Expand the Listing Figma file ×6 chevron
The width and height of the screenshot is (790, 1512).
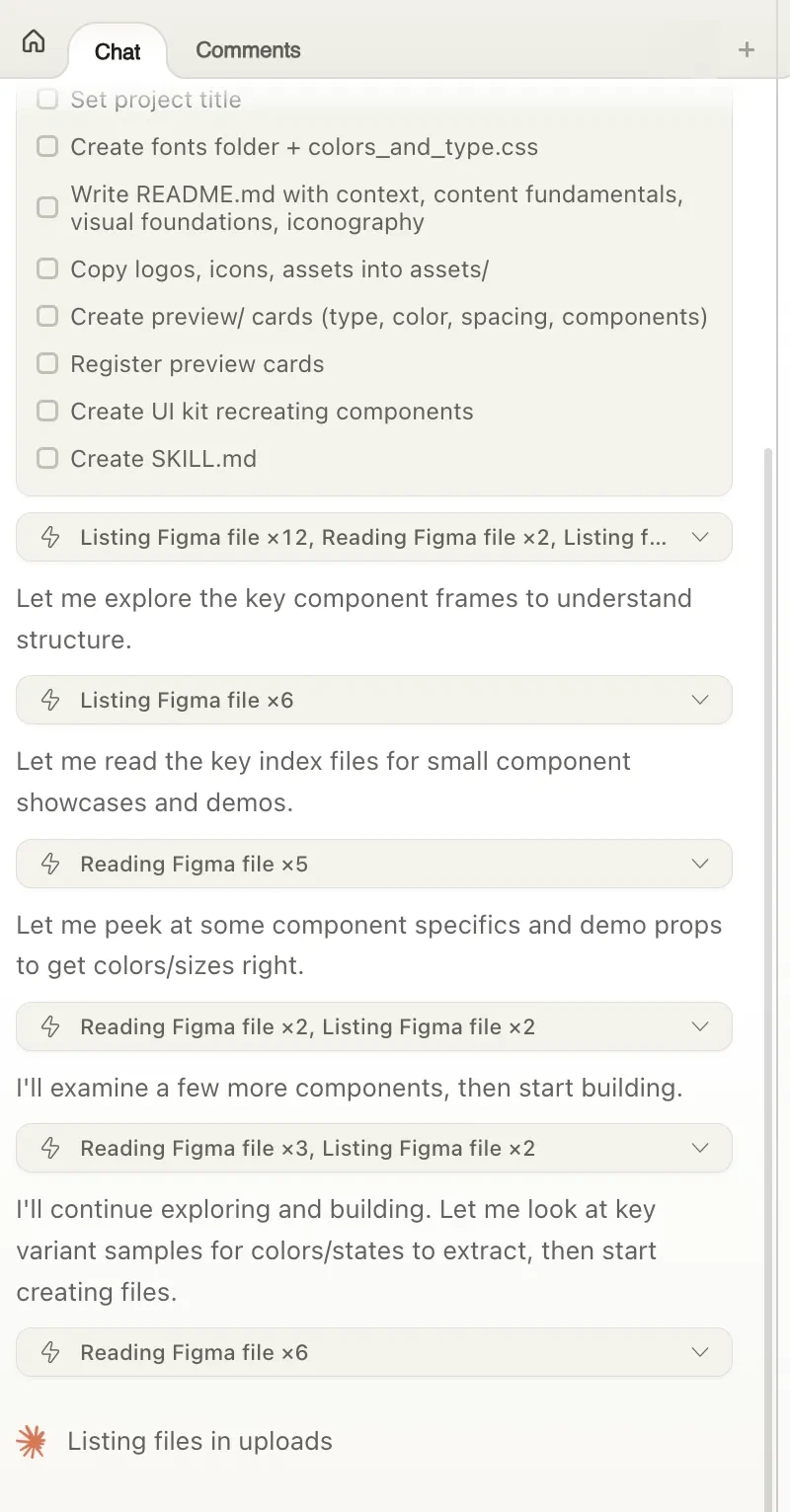click(700, 700)
